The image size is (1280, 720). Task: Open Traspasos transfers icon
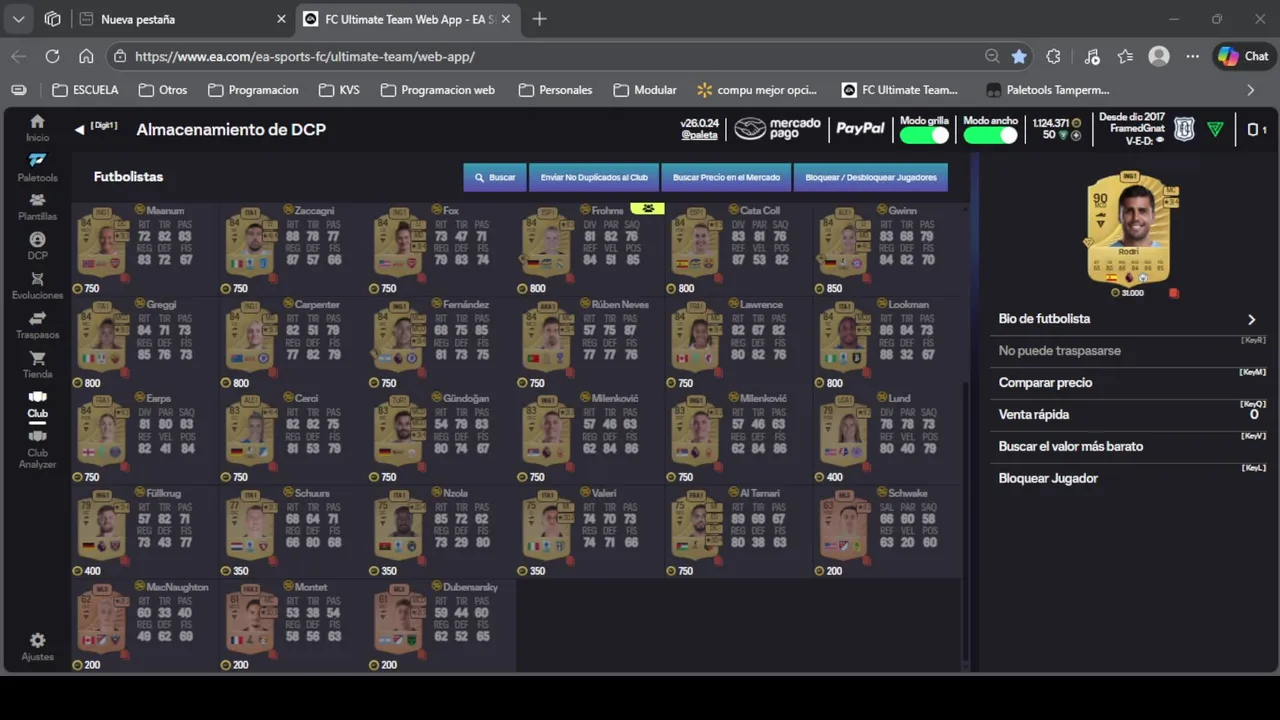[37, 325]
